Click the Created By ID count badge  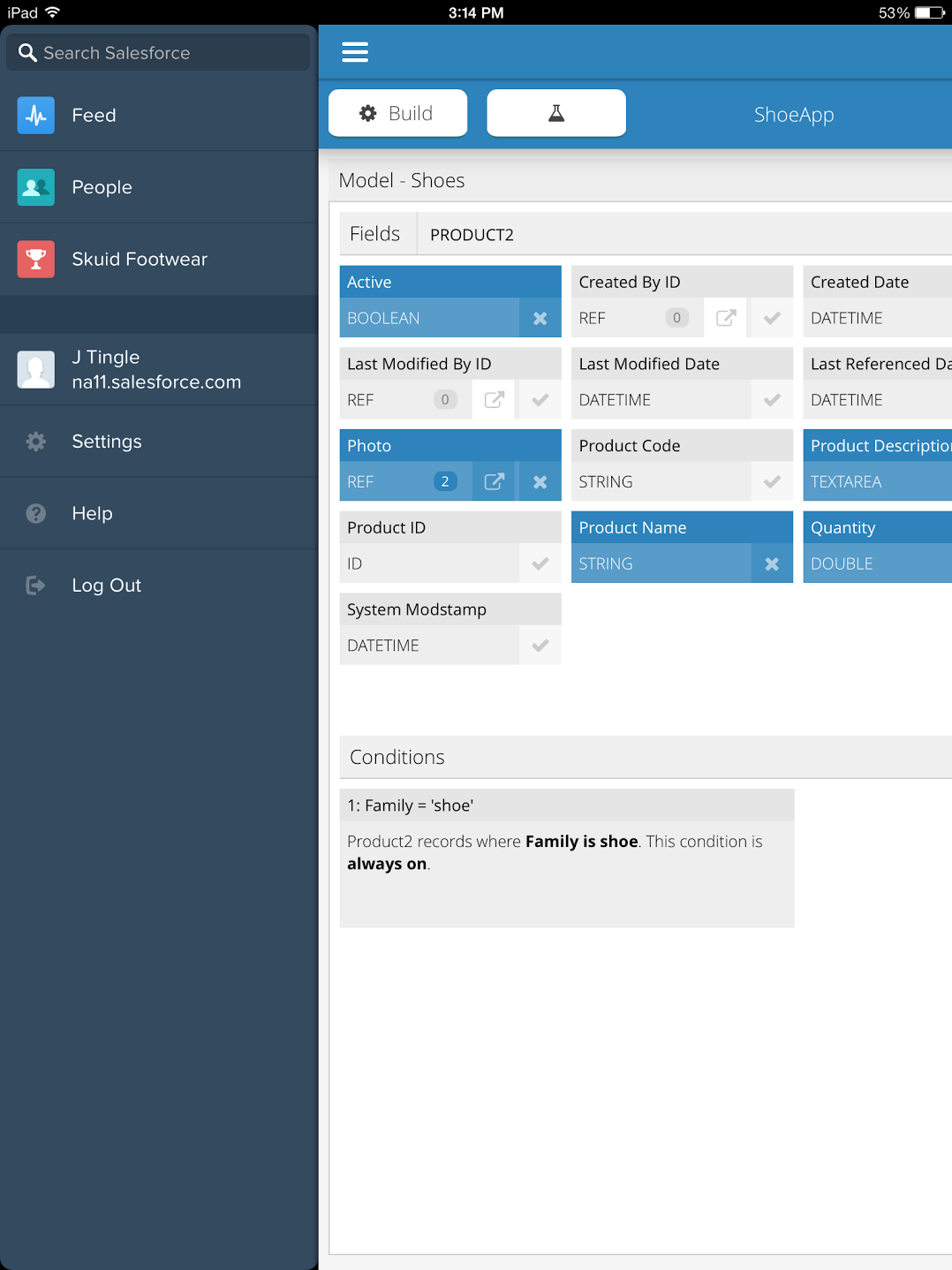(677, 318)
